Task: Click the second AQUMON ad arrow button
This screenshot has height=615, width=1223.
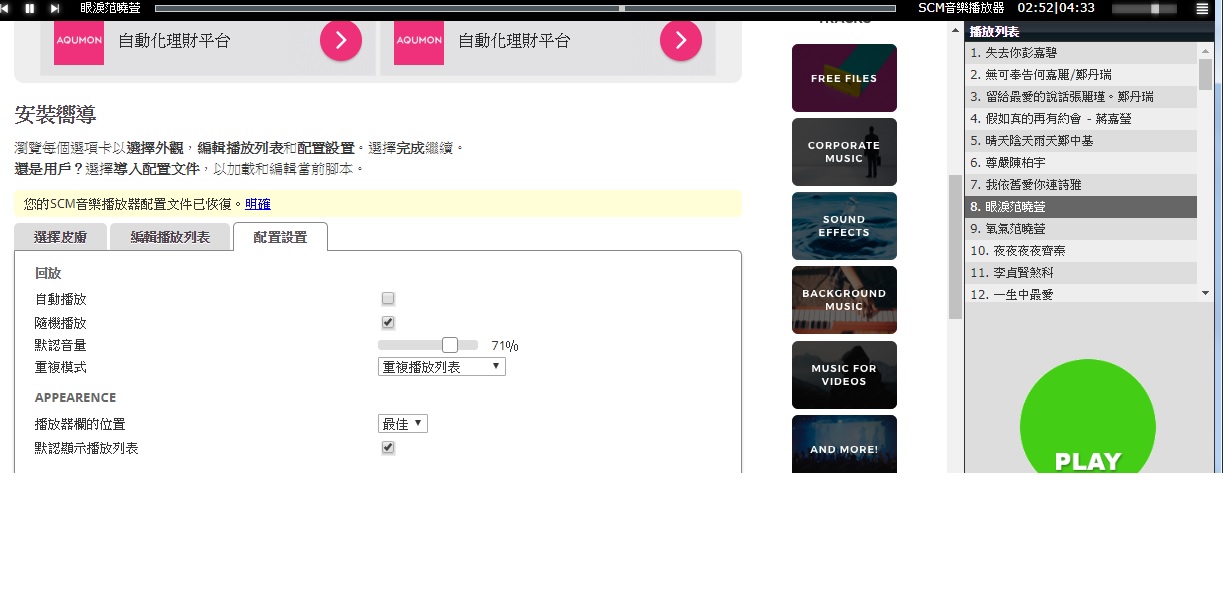Action: coord(681,40)
